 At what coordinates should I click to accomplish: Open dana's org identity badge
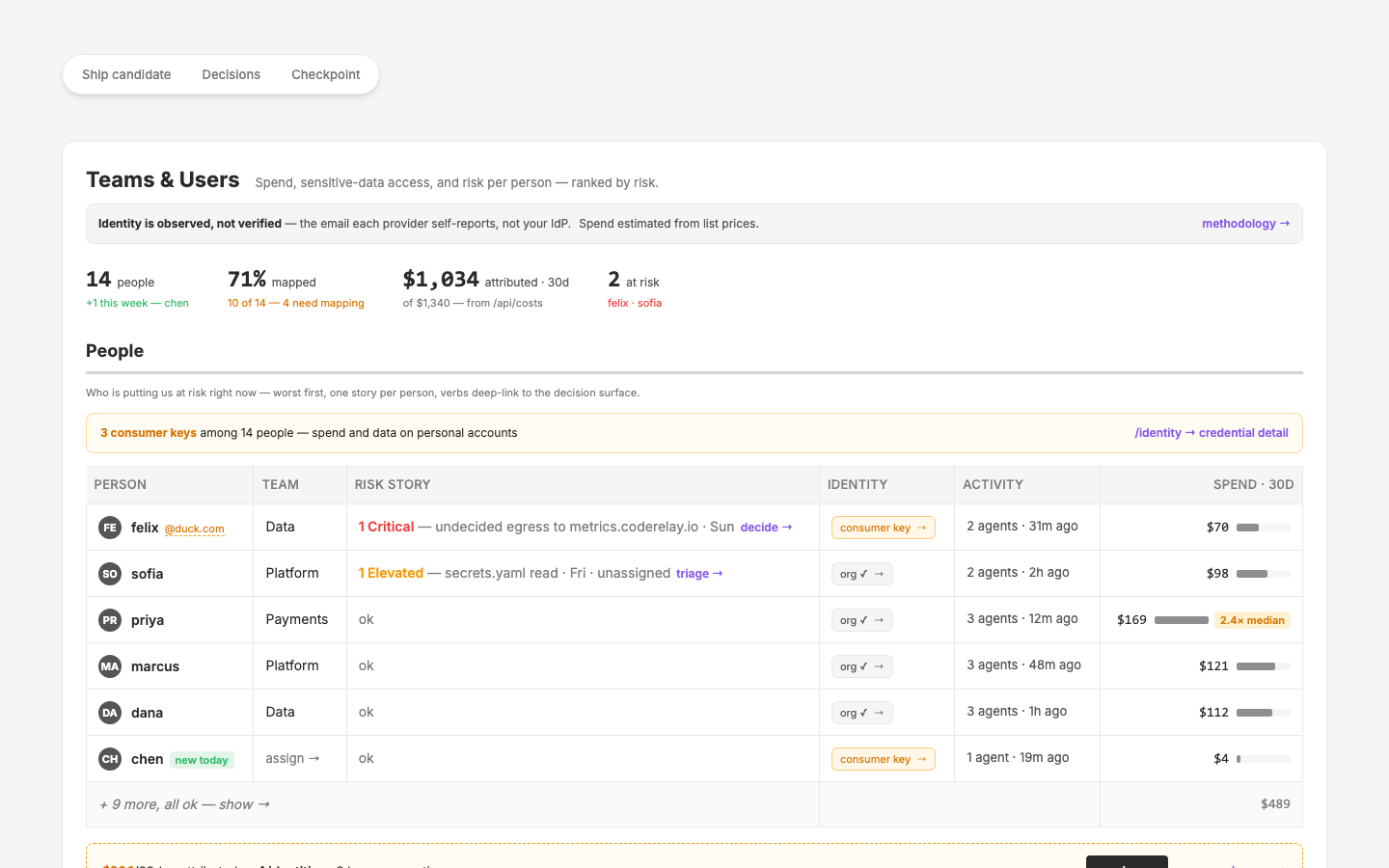click(x=862, y=713)
